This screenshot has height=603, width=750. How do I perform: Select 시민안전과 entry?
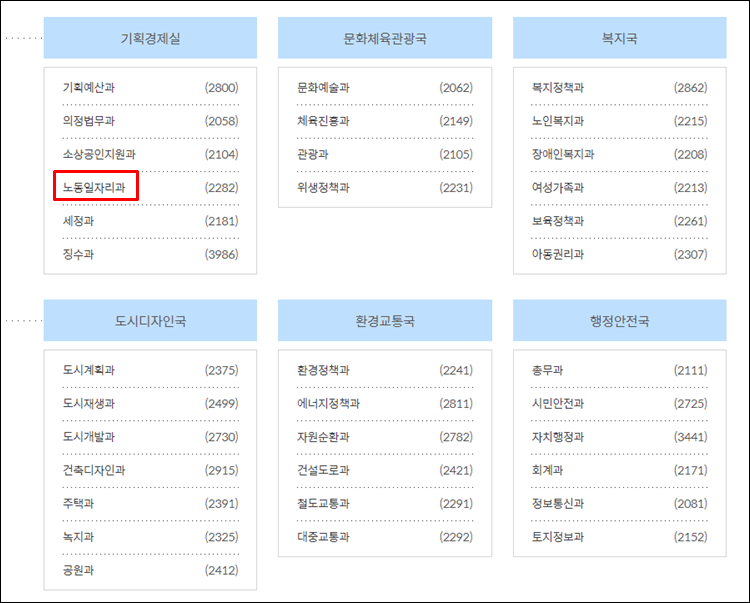coord(558,404)
